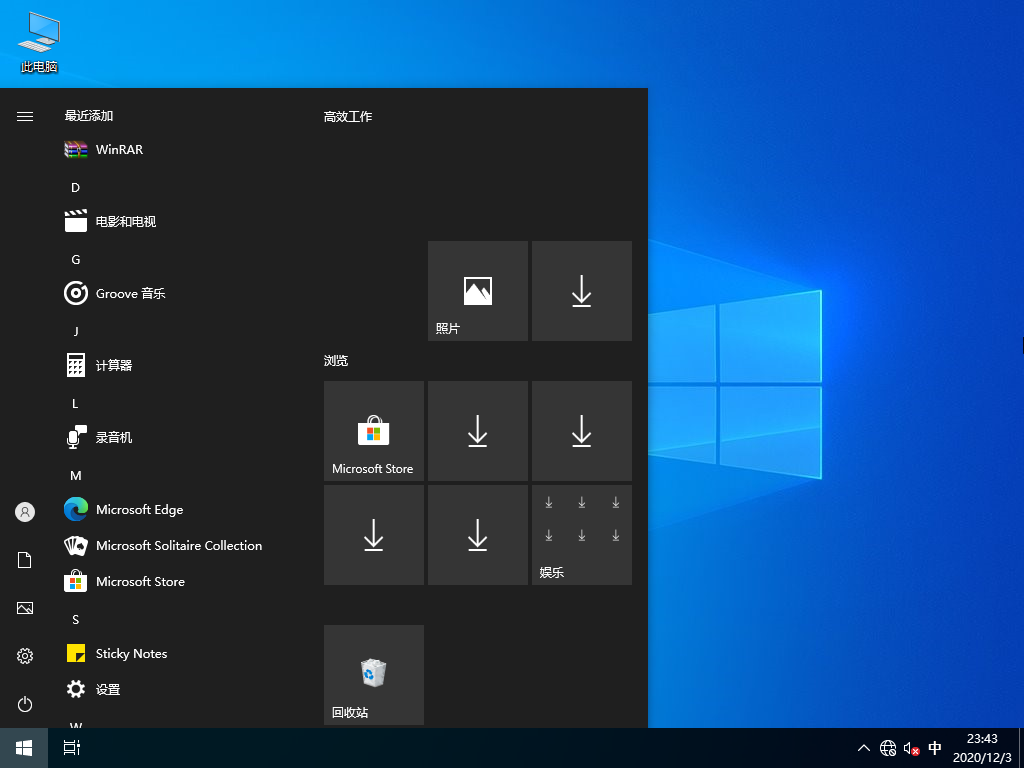Open 电影和电视 app

coord(125,222)
